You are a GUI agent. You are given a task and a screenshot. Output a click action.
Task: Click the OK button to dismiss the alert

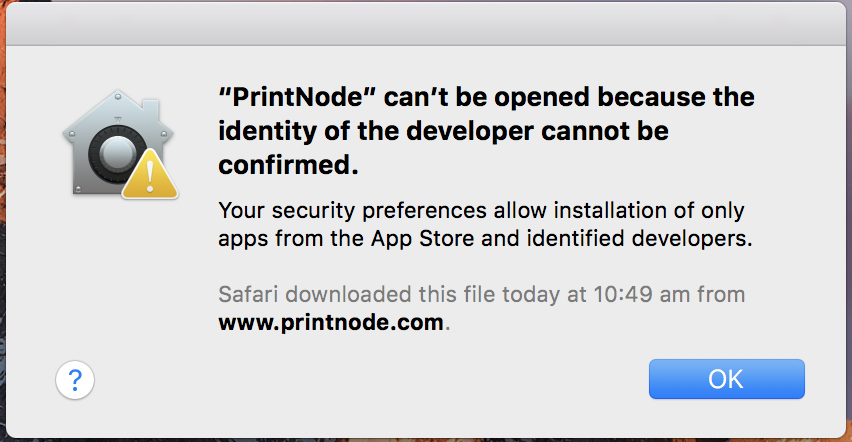click(x=726, y=379)
